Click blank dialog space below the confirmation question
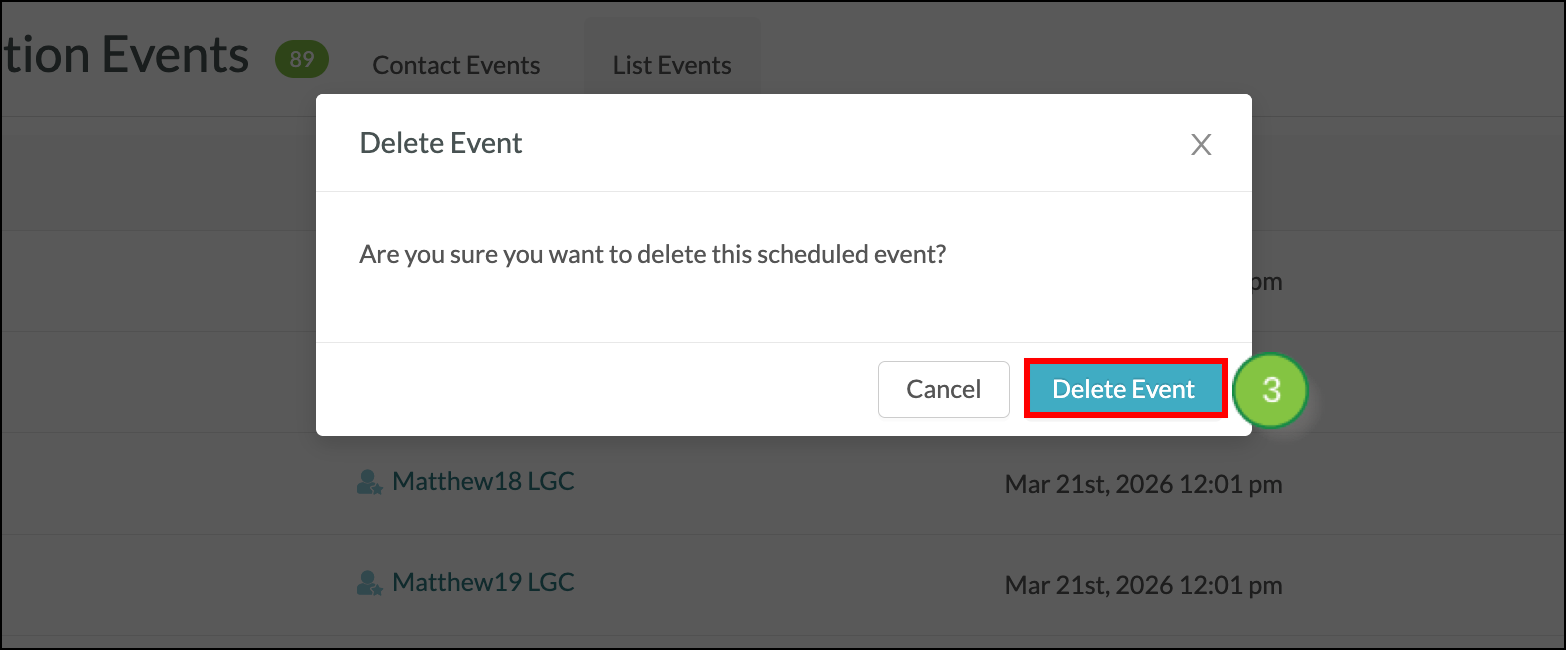1566x650 pixels. pyautogui.click(x=780, y=305)
